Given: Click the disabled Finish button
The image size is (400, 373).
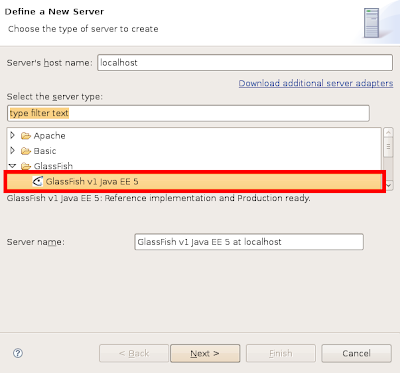Looking at the screenshot, I should (281, 353).
